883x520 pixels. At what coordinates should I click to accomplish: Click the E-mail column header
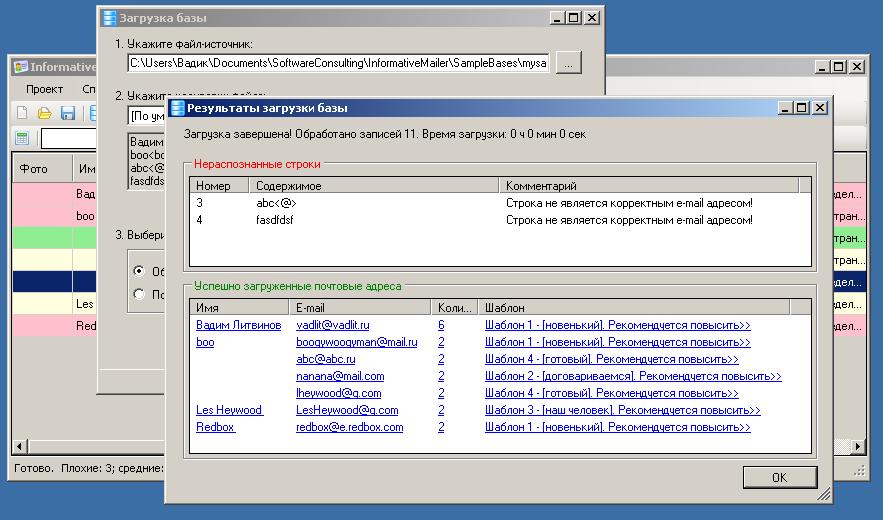(x=360, y=308)
